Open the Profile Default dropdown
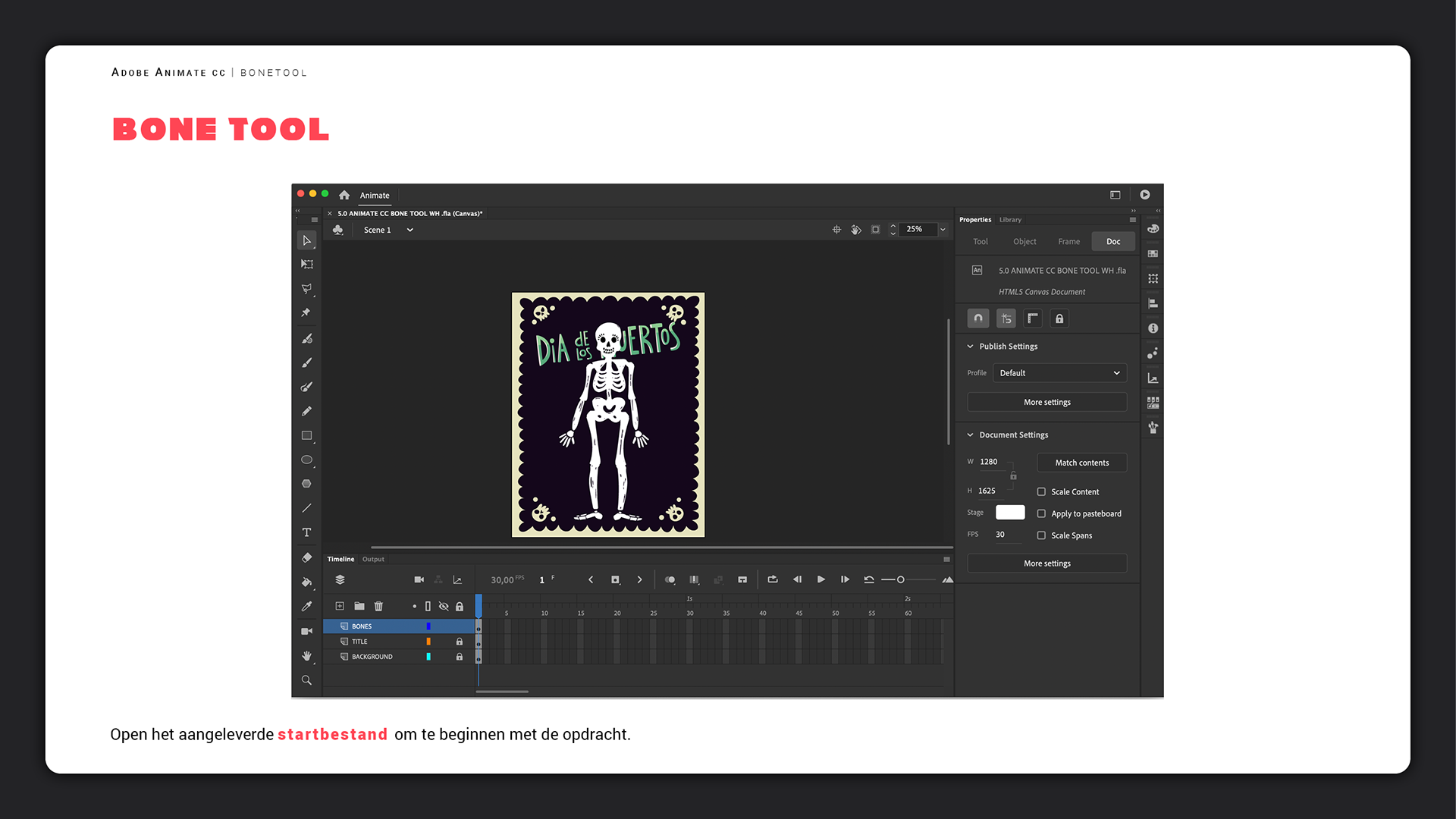This screenshot has height=819, width=1456. coord(1059,373)
